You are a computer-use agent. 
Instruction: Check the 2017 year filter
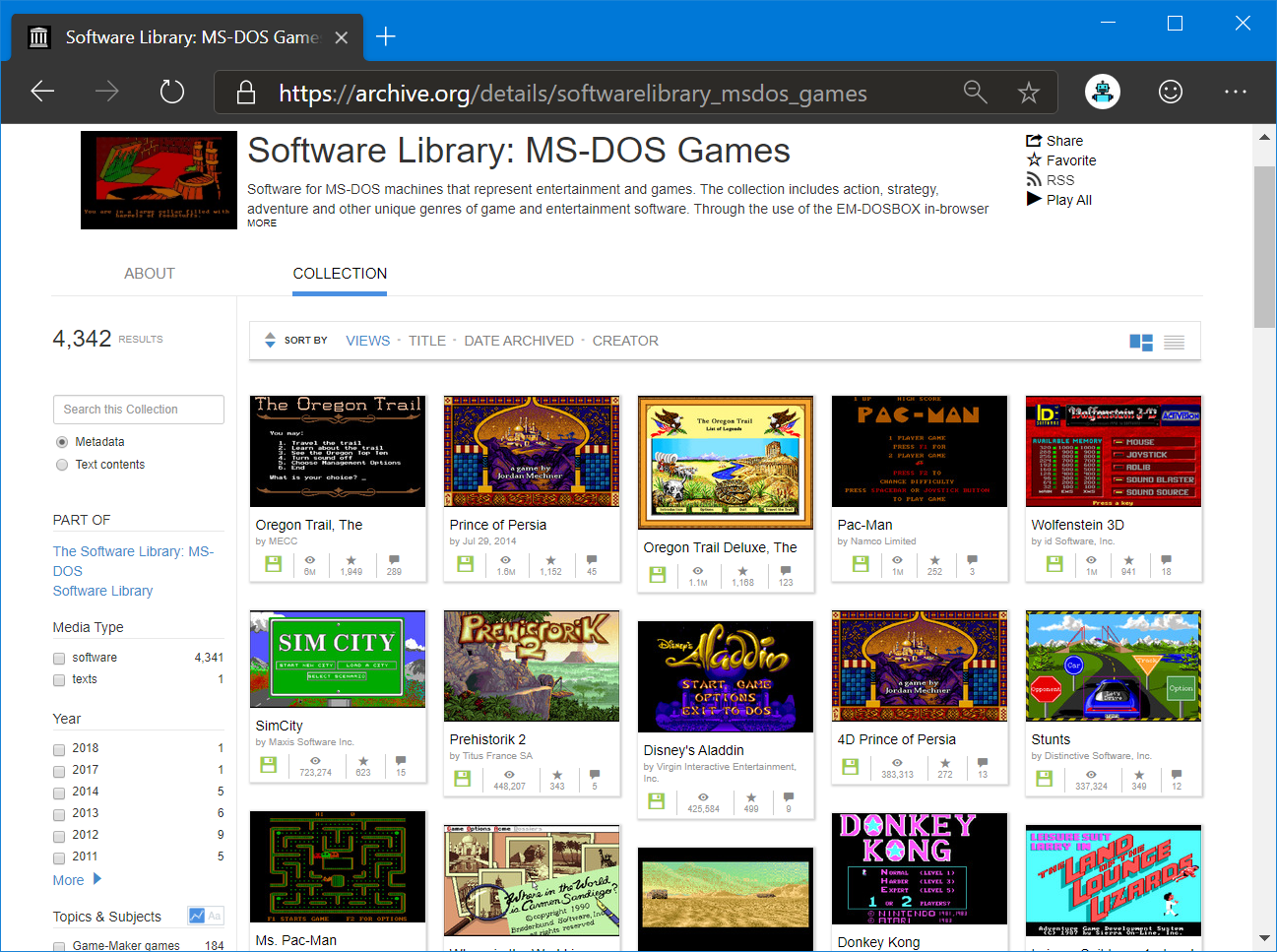pyautogui.click(x=59, y=771)
